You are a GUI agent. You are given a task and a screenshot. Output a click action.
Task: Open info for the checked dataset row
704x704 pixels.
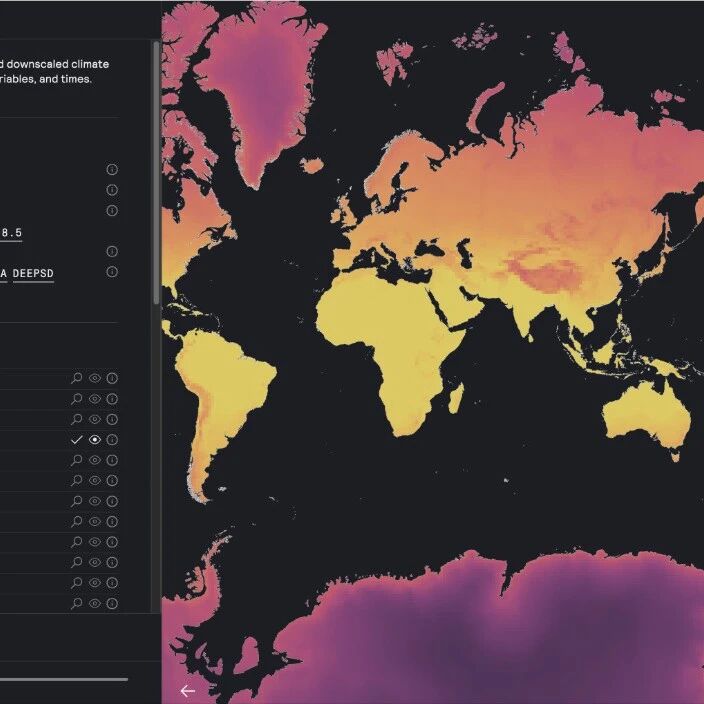click(112, 440)
